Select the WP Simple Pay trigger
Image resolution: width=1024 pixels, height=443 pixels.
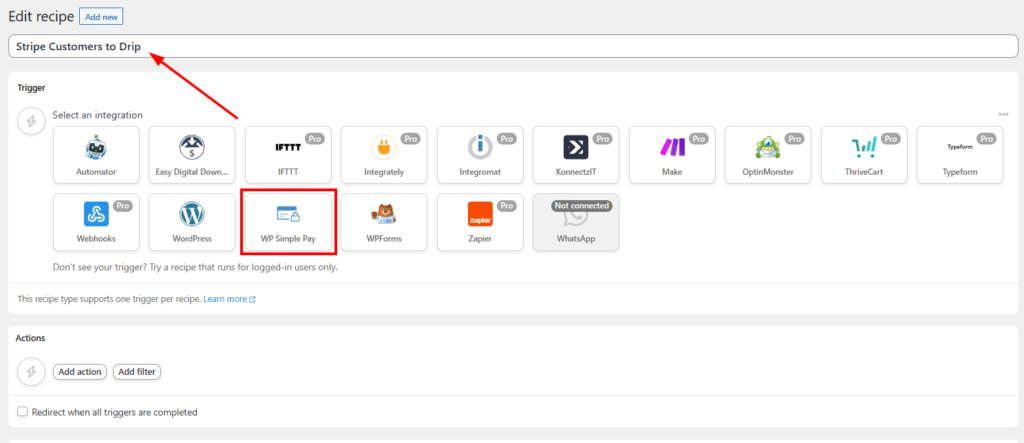point(288,222)
